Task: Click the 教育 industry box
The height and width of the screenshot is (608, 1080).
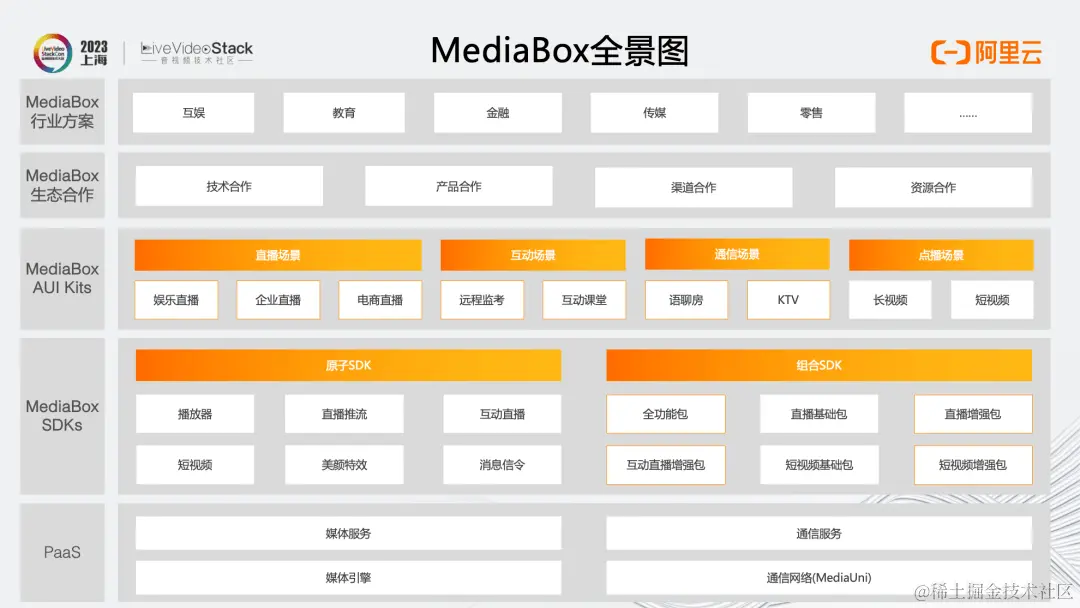Action: [344, 113]
